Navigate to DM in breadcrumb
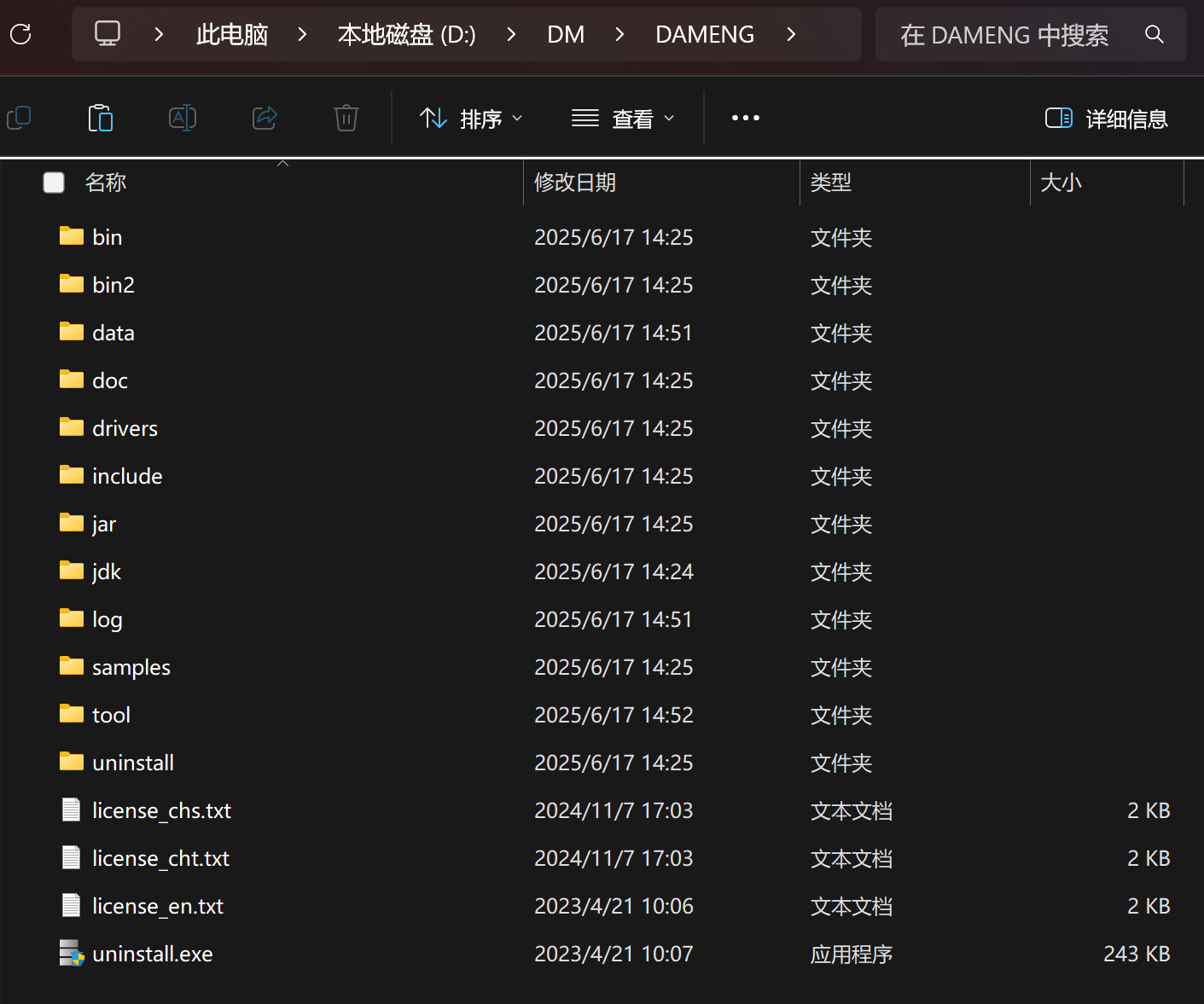Image resolution: width=1204 pixels, height=1004 pixels. coord(566,34)
